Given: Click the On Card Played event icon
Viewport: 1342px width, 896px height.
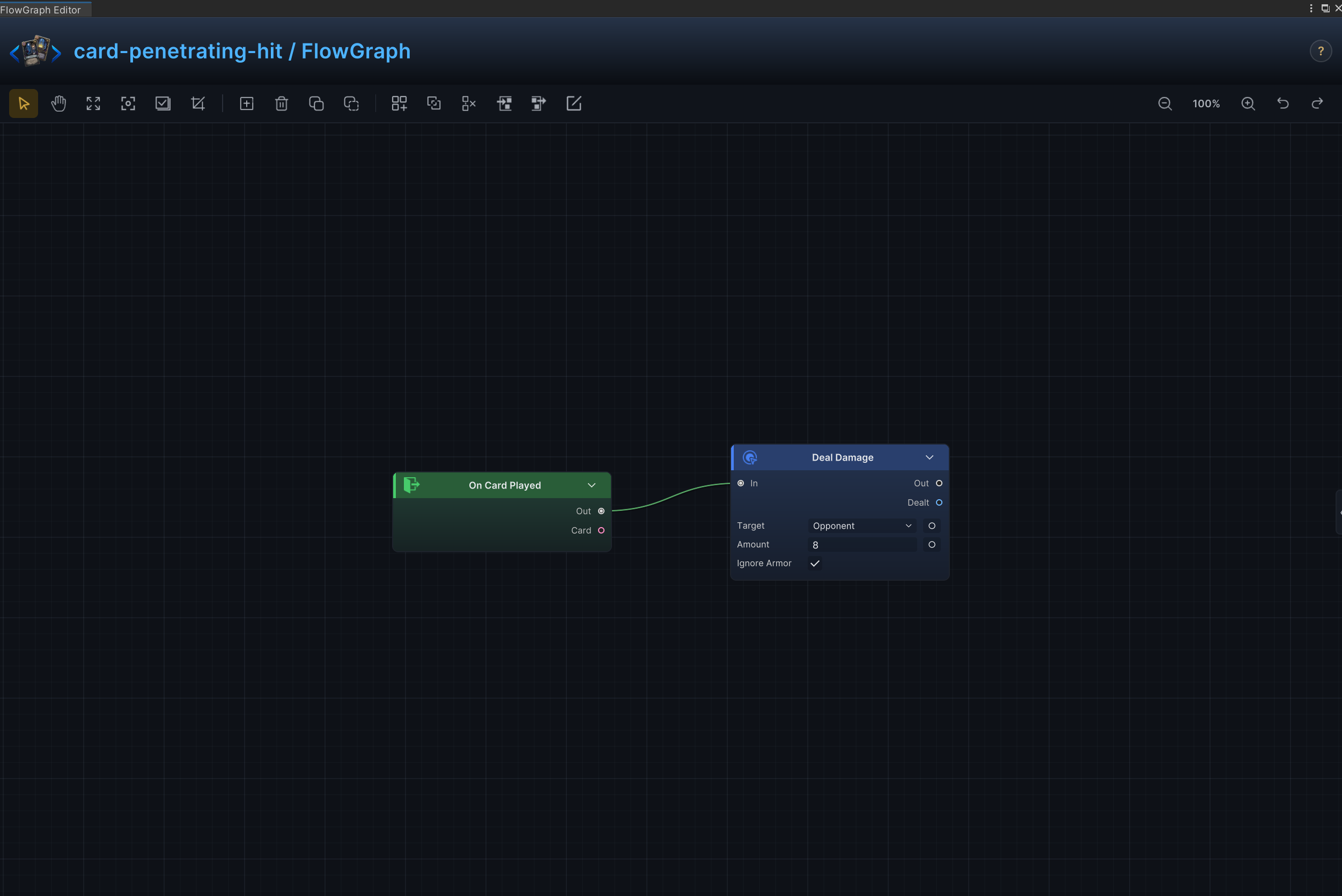Looking at the screenshot, I should coord(411,485).
